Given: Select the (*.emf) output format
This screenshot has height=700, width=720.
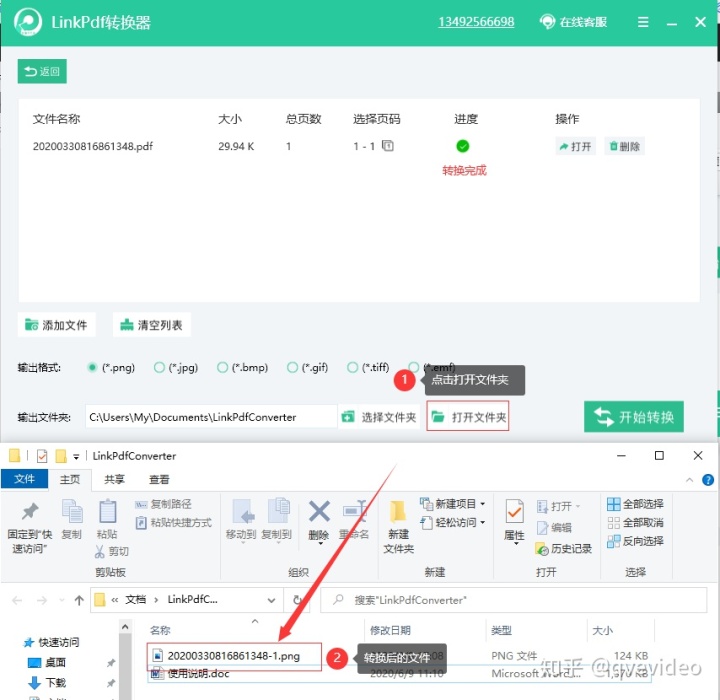Looking at the screenshot, I should (414, 367).
